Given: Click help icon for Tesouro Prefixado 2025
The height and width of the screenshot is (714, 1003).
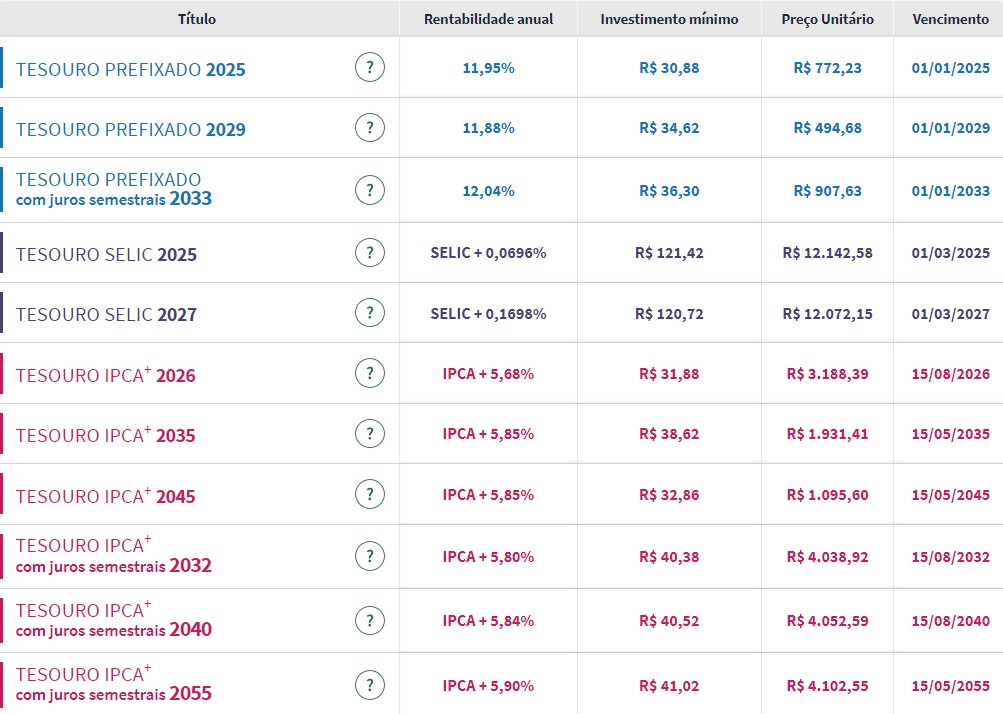Looking at the screenshot, I should click(x=370, y=68).
